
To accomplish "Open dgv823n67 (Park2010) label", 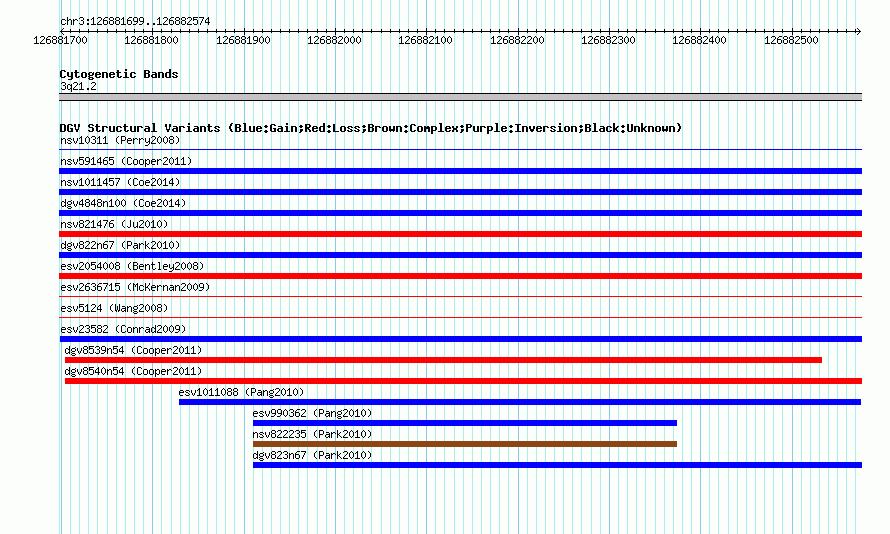I will [x=312, y=455].
